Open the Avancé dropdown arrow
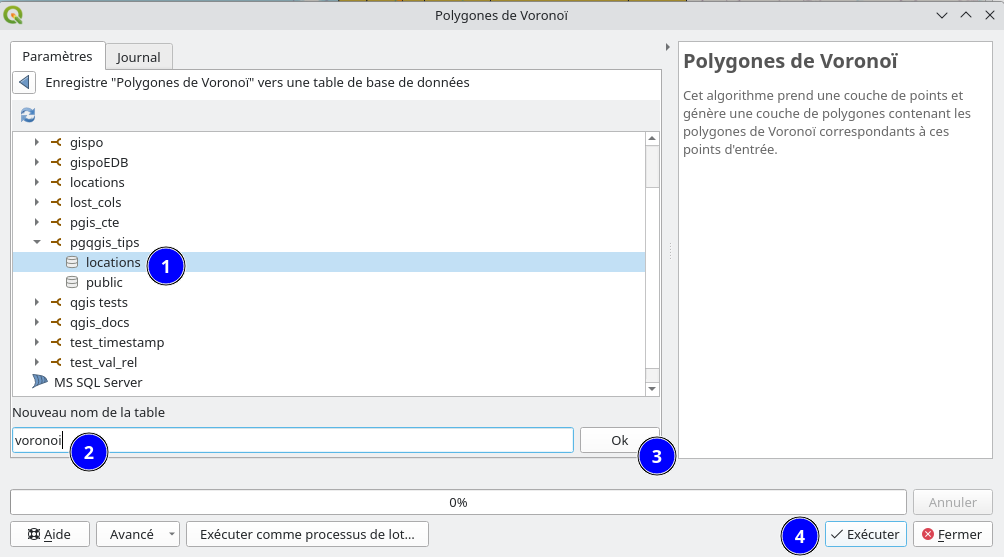The height and width of the screenshot is (557, 1004). [172, 534]
